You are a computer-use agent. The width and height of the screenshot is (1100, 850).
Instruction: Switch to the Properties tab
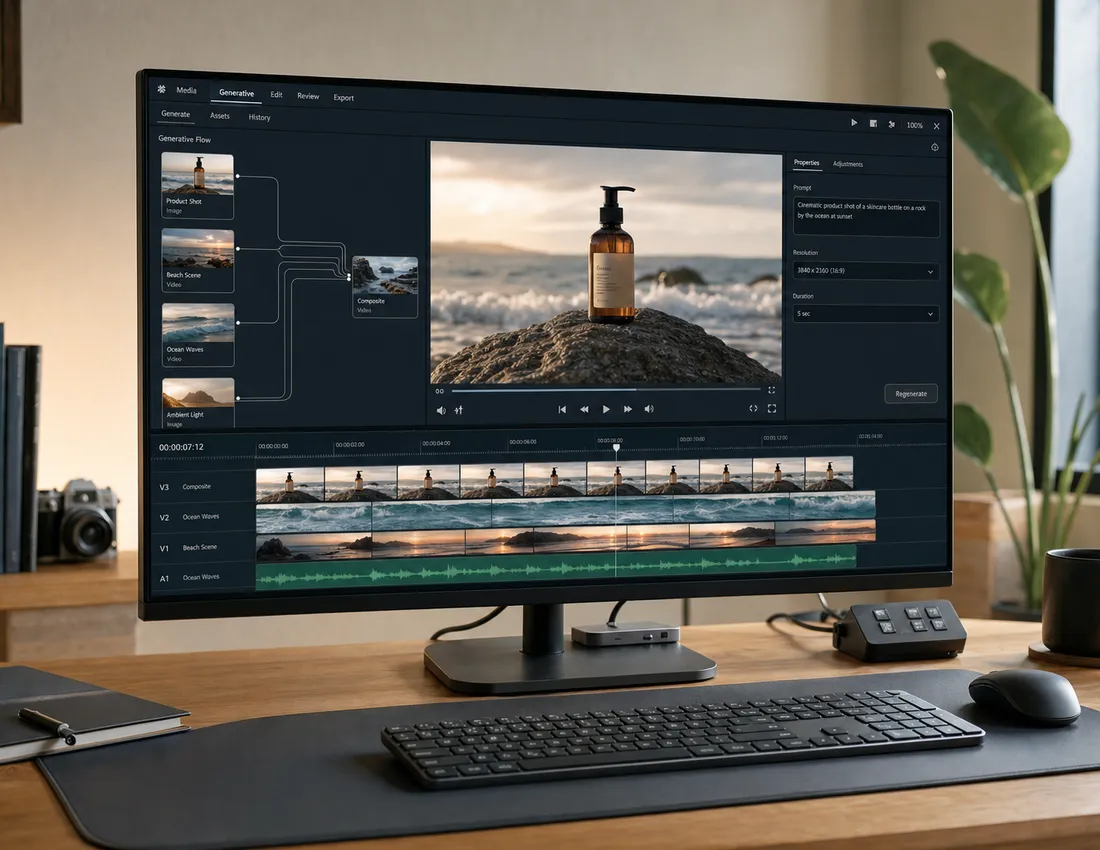coord(806,163)
